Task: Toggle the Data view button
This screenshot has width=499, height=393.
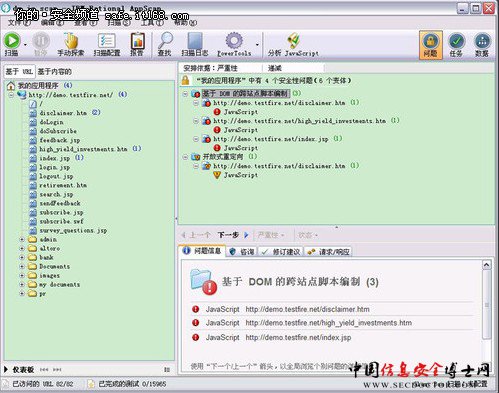Action: point(482,45)
